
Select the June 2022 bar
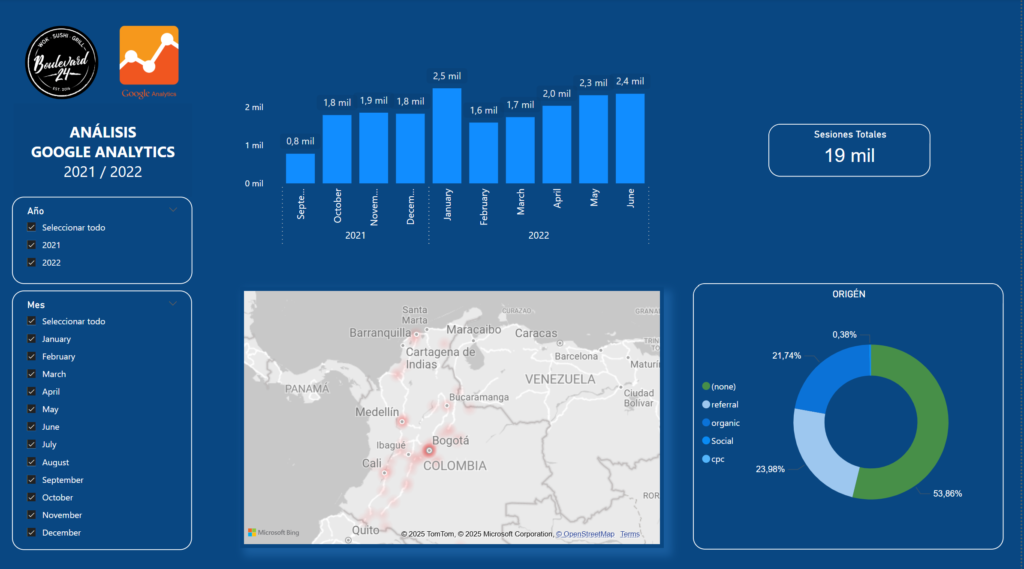pos(630,138)
